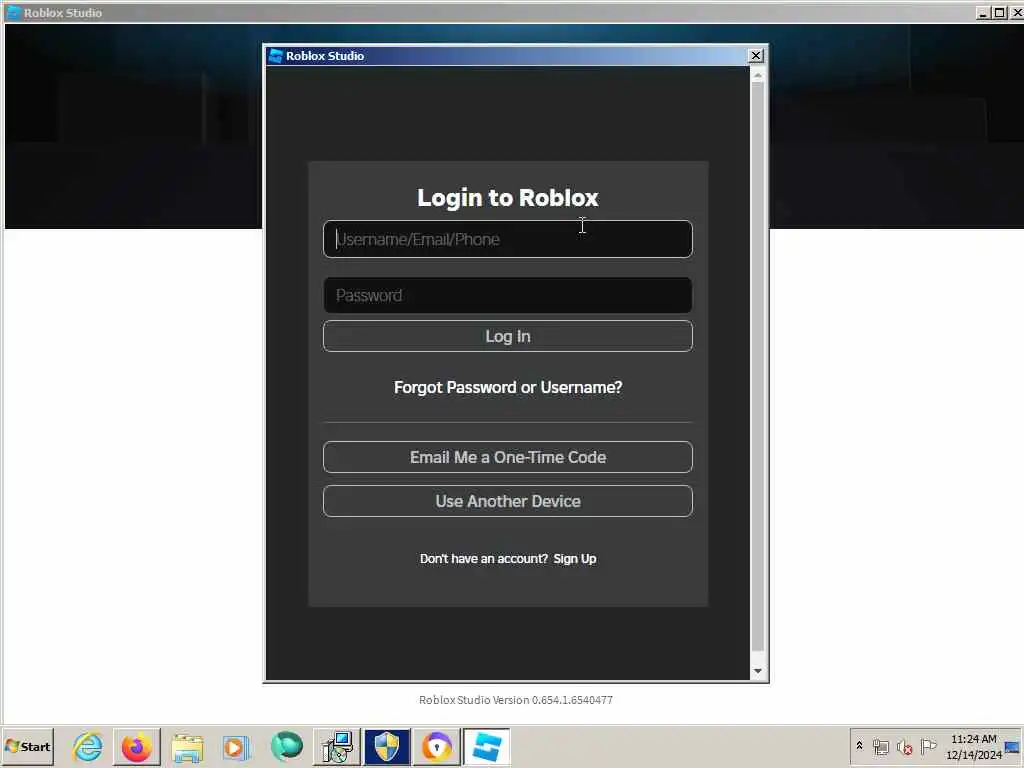Click the Username/Email/Phone input field

coord(507,239)
